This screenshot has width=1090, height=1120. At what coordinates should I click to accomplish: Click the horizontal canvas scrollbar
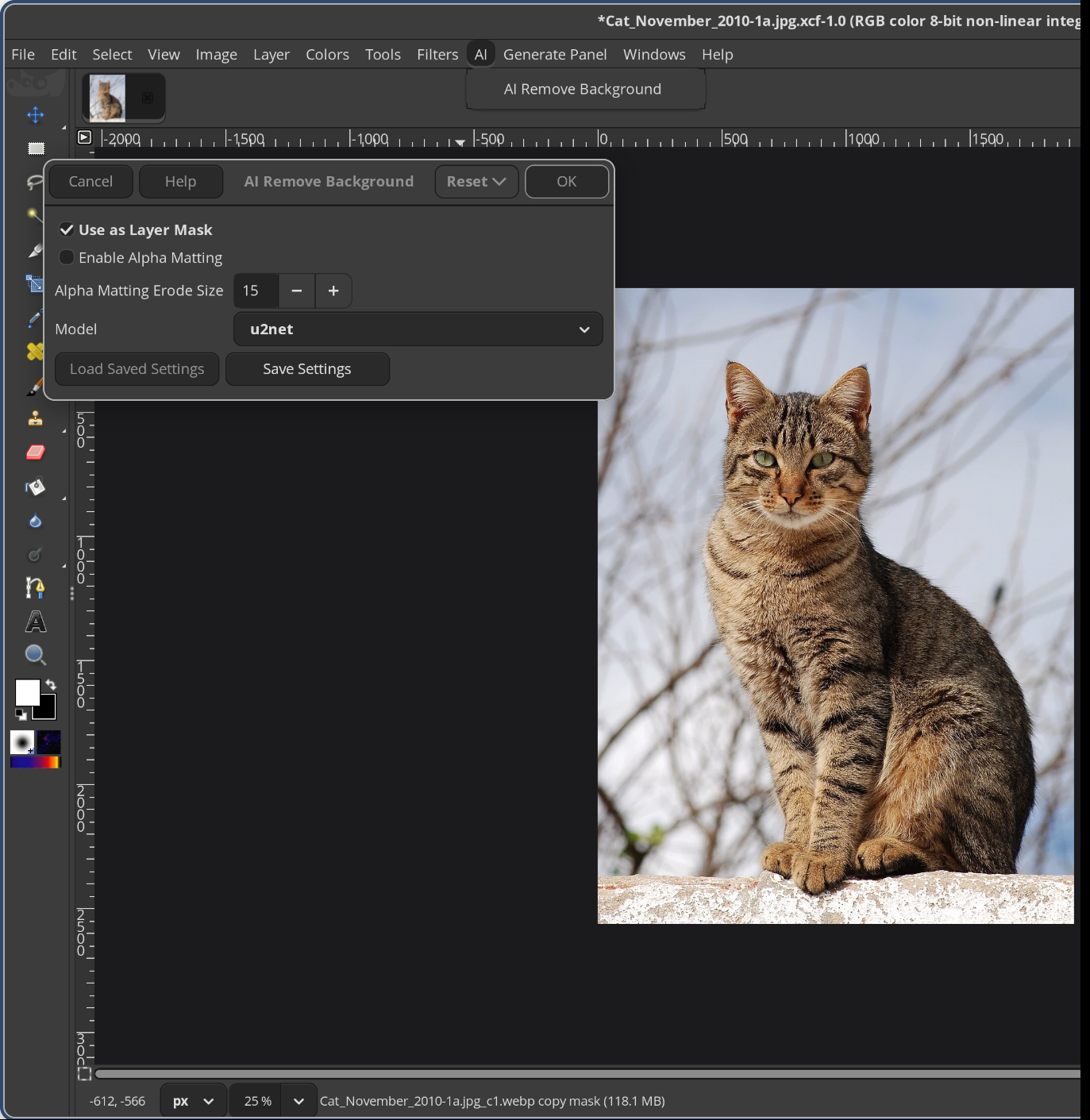pyautogui.click(x=587, y=1074)
